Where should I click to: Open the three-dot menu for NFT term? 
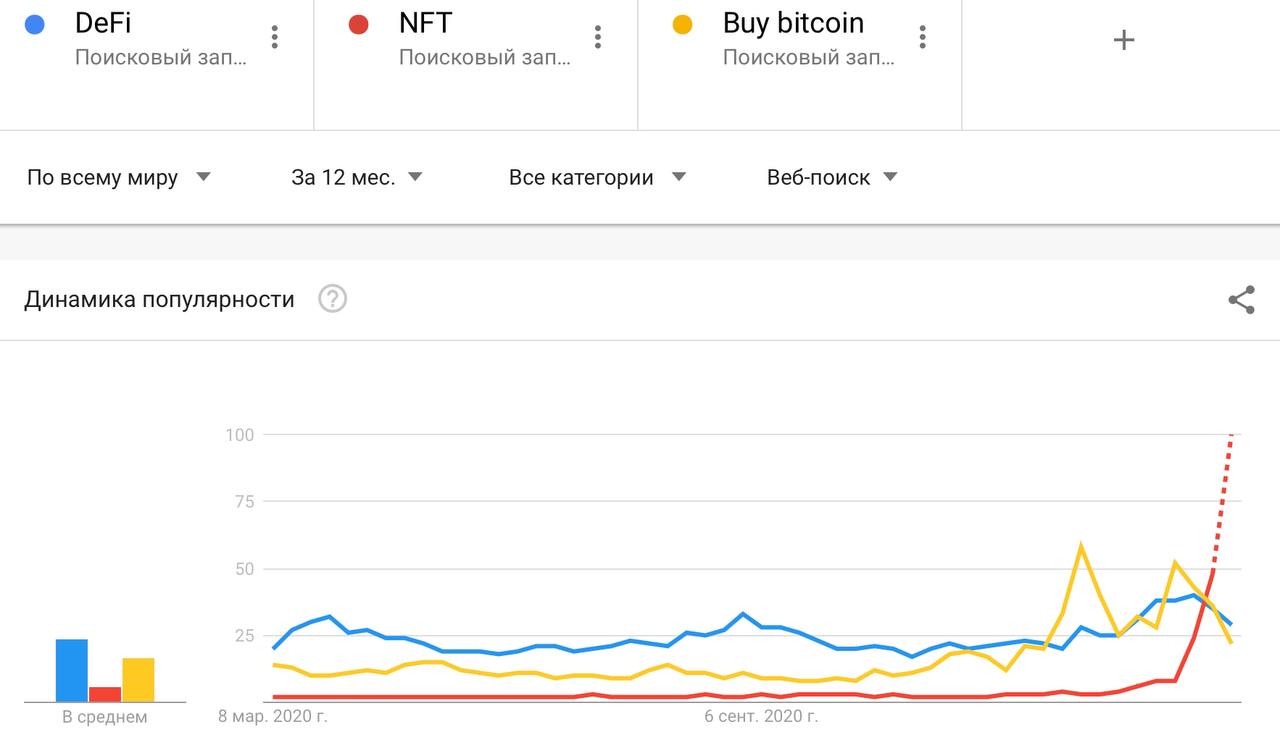[x=598, y=37]
